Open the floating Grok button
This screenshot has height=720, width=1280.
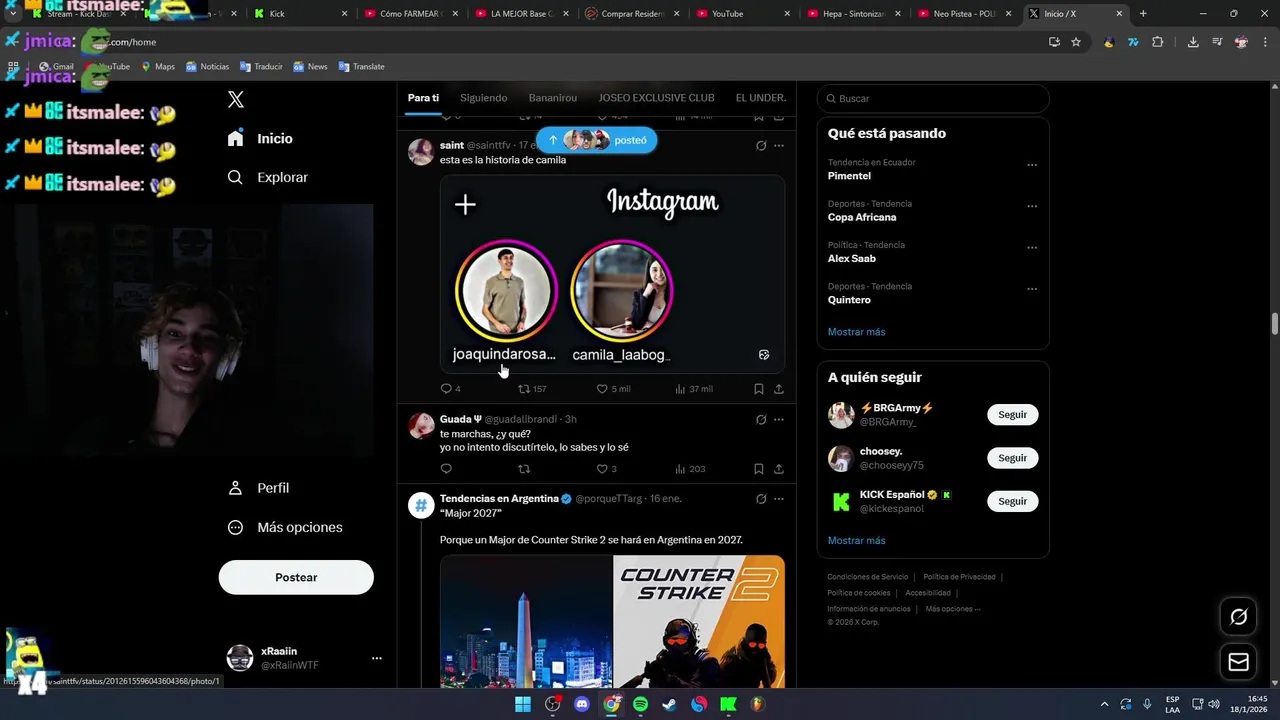[x=1238, y=617]
